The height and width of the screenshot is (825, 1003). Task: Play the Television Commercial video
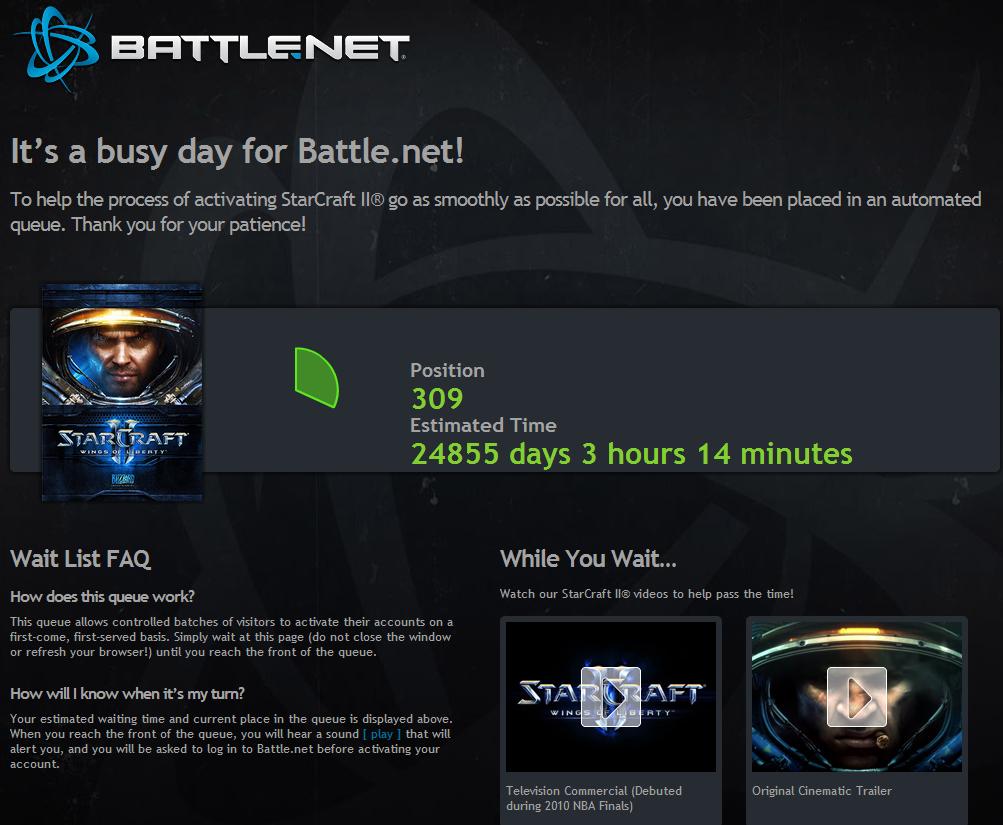610,696
